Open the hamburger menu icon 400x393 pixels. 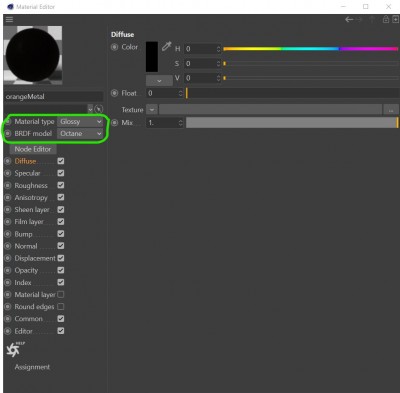(x=9, y=19)
